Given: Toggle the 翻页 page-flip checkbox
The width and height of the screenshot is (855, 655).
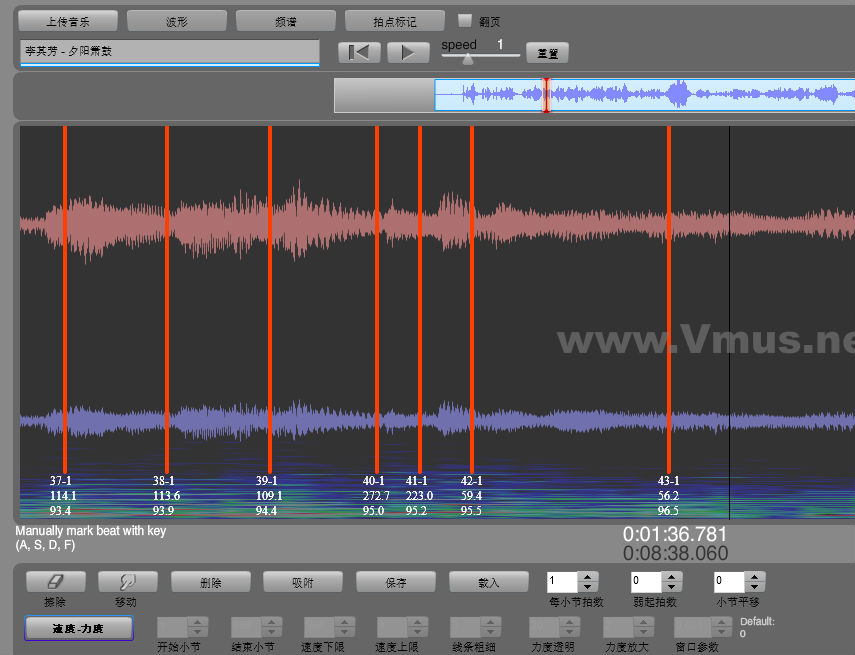Looking at the screenshot, I should click(464, 20).
